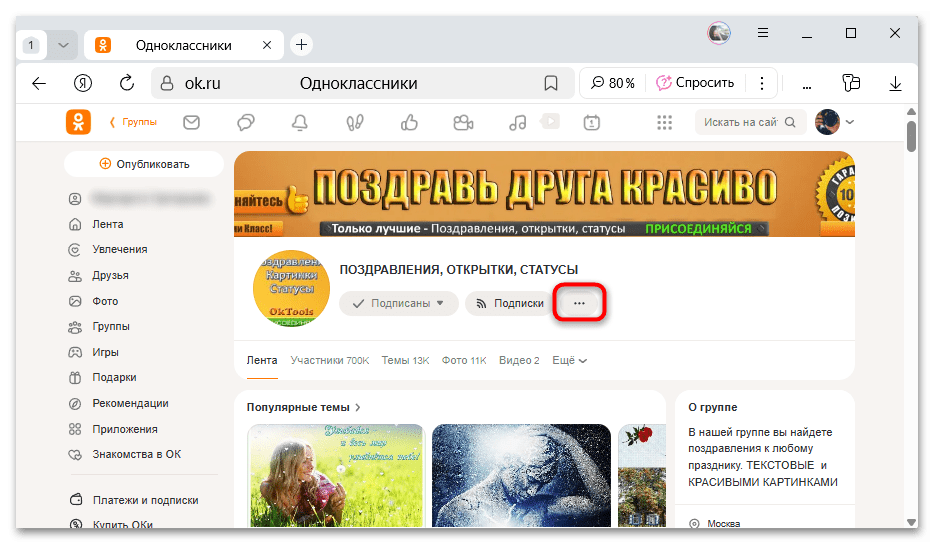The height and width of the screenshot is (544, 934).
Task: Open the Участники 700K tab
Action: coord(330,360)
